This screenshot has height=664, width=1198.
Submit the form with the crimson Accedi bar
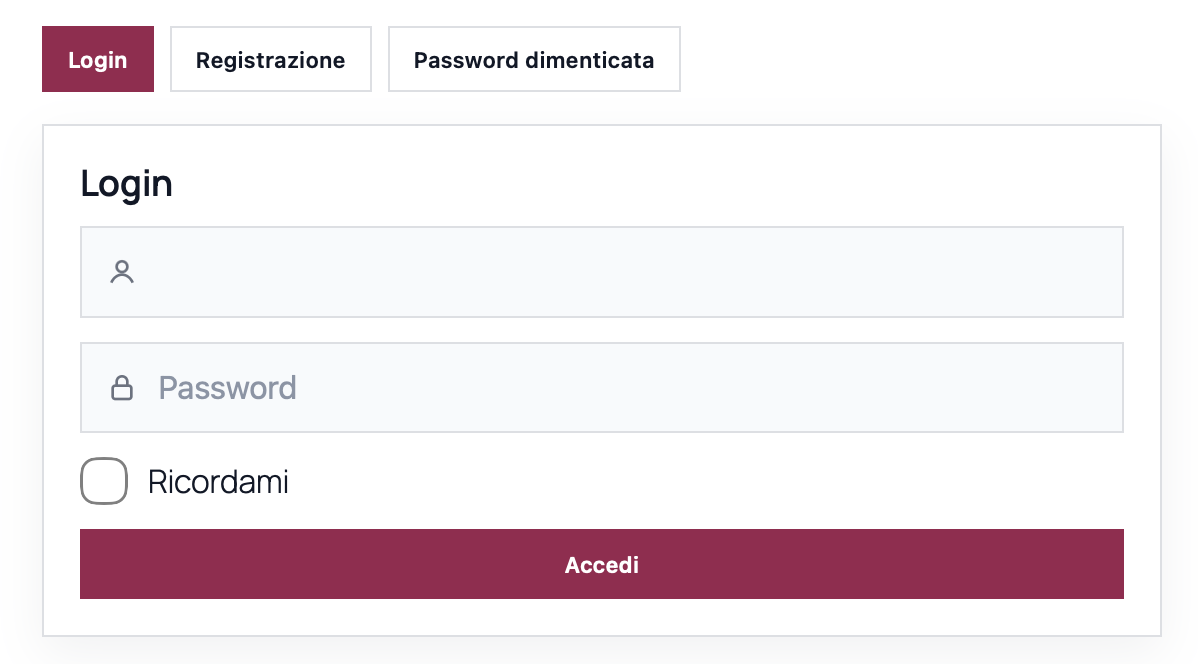pos(601,565)
